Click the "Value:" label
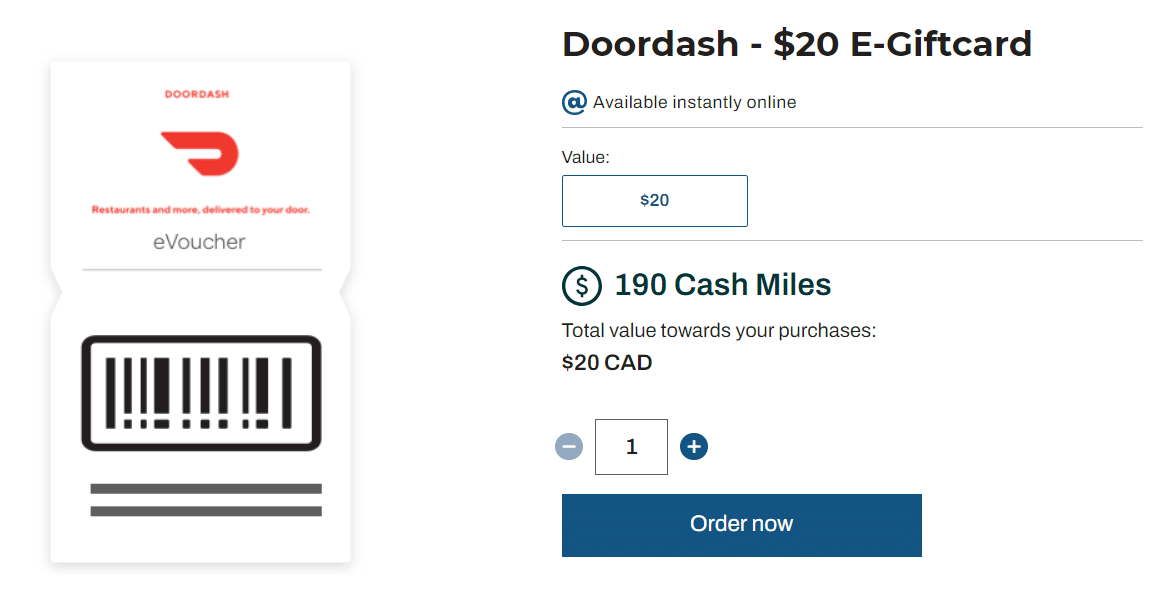Image resolution: width=1173 pixels, height=597 pixels. point(586,157)
